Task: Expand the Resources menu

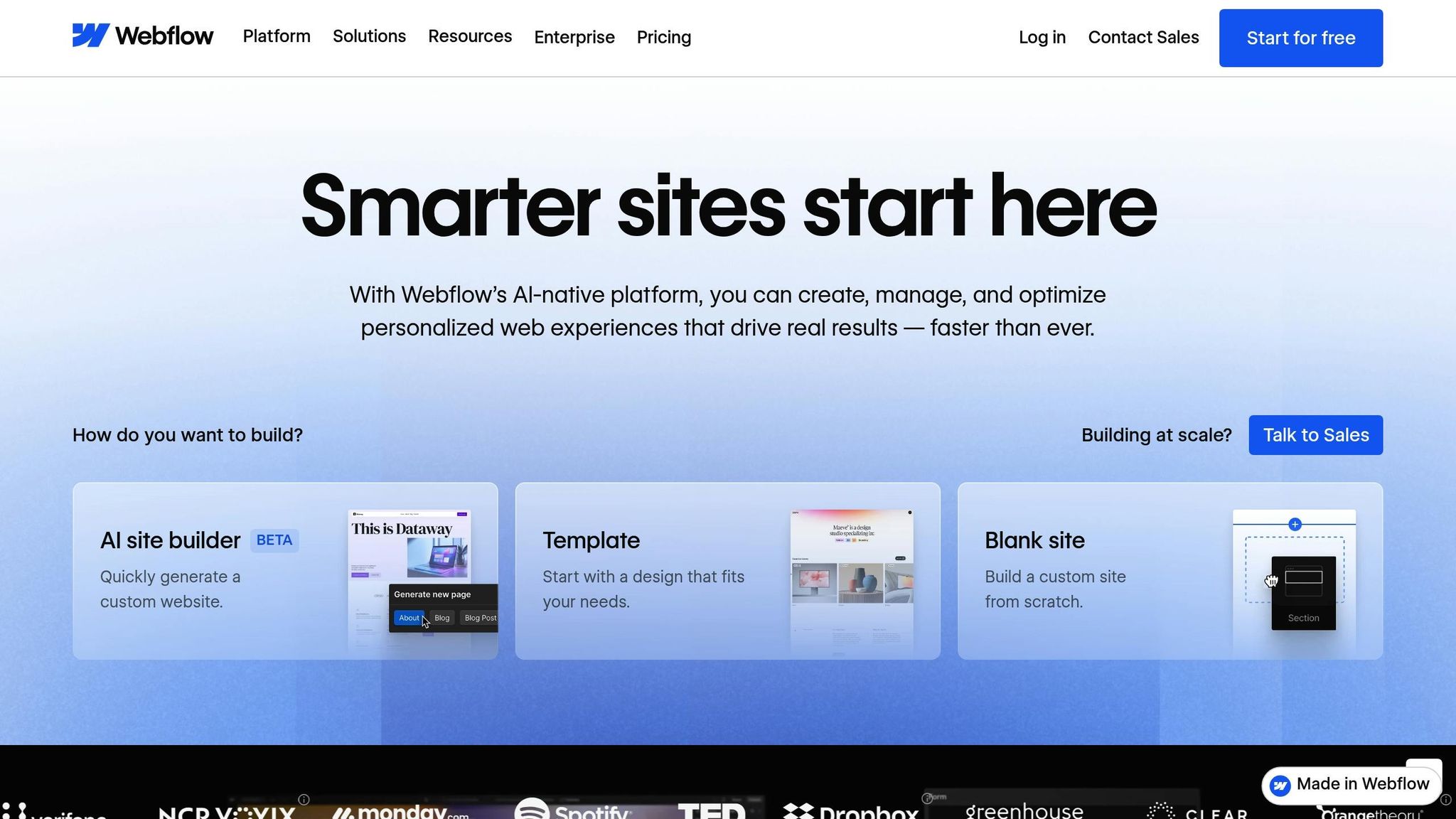Action: coord(470,36)
